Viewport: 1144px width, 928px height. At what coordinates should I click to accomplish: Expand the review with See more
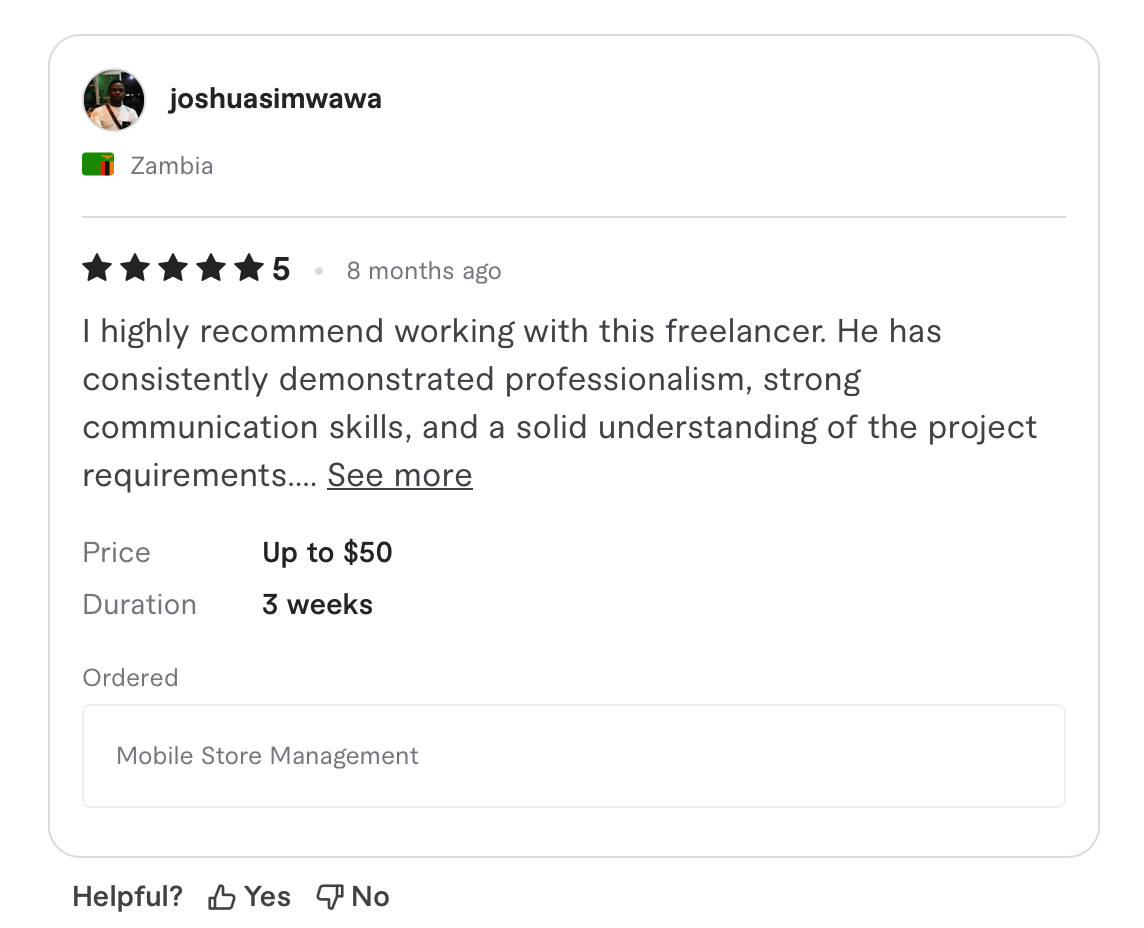coord(399,475)
